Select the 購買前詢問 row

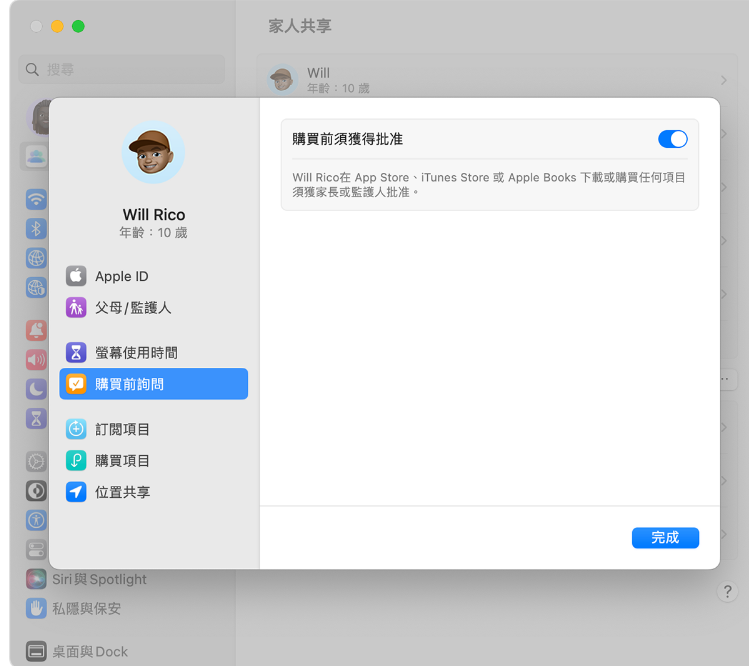(x=153, y=384)
